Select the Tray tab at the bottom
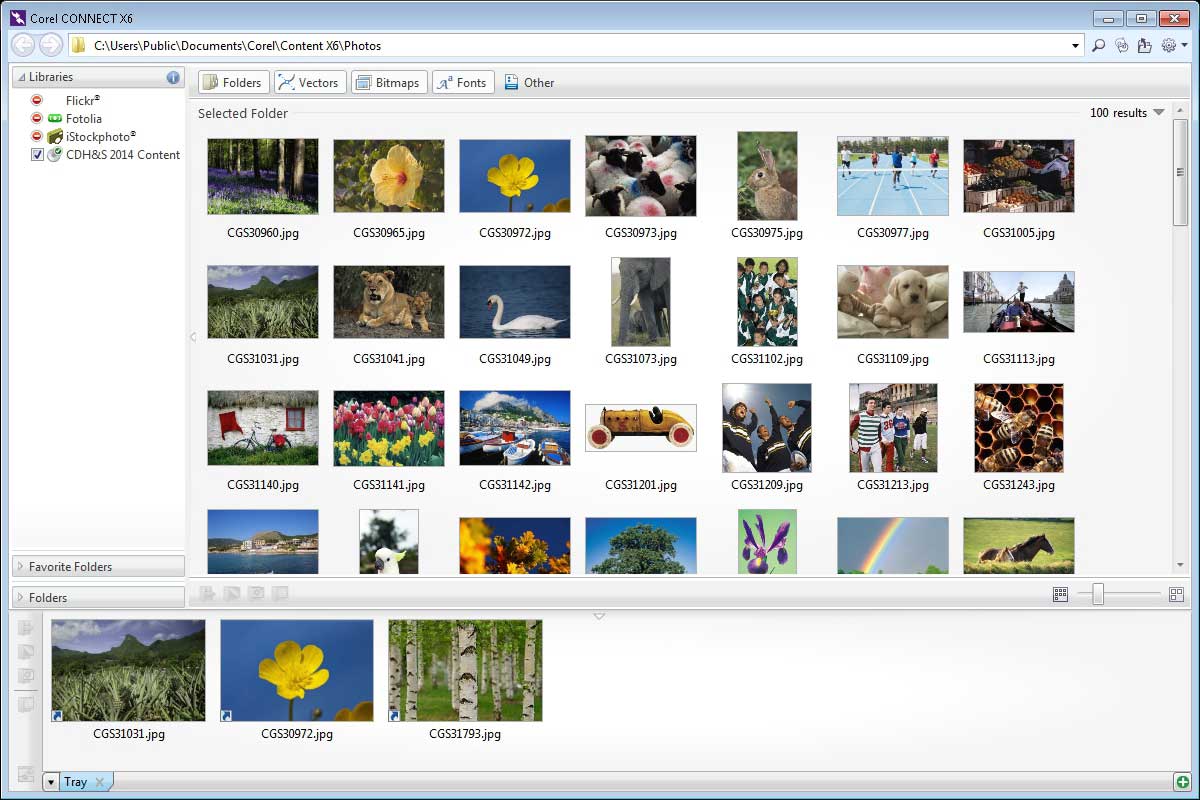1200x800 pixels. (x=78, y=781)
